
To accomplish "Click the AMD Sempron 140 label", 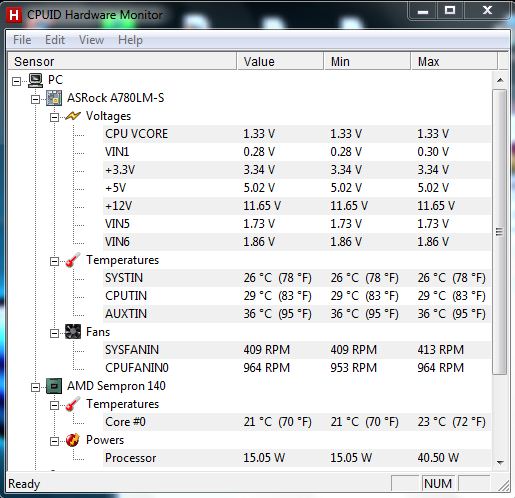I will pos(116,386).
